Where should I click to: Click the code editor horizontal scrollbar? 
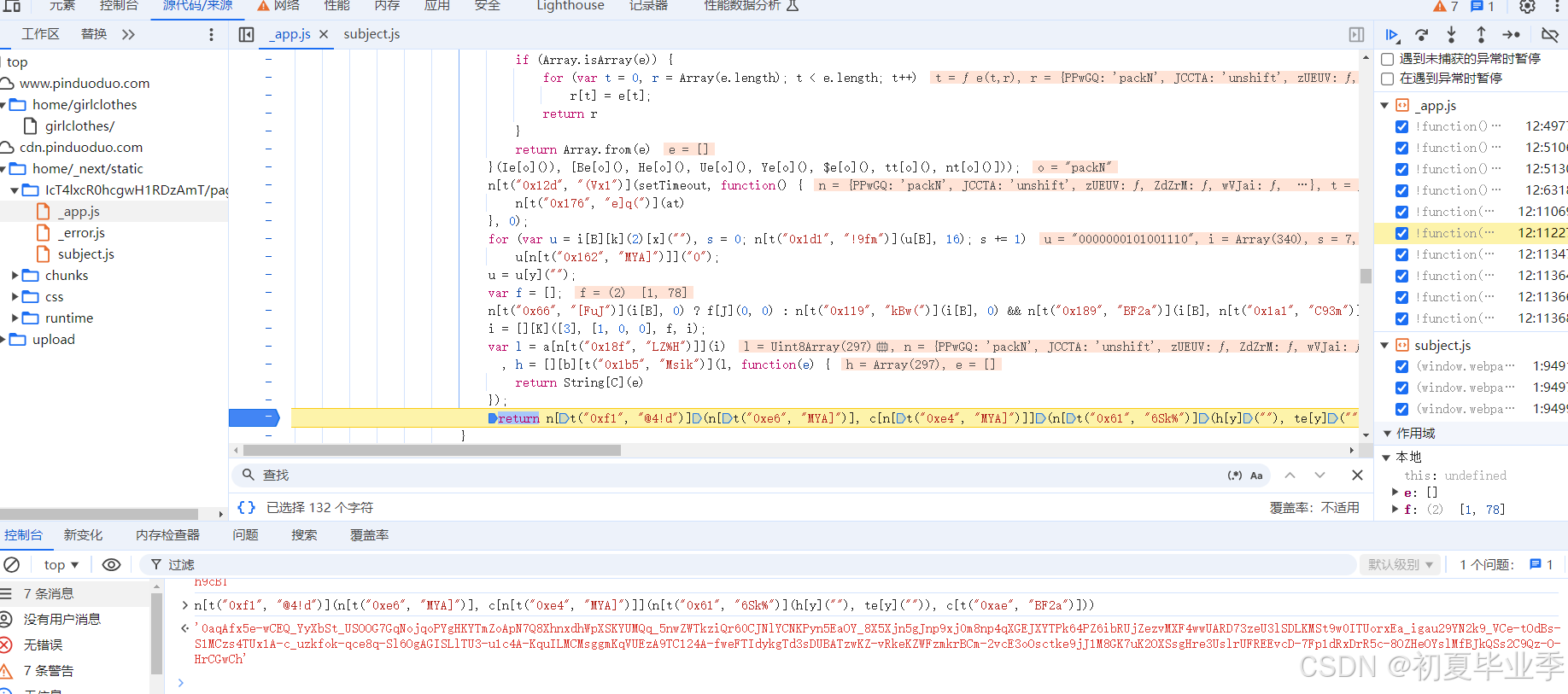(431, 450)
